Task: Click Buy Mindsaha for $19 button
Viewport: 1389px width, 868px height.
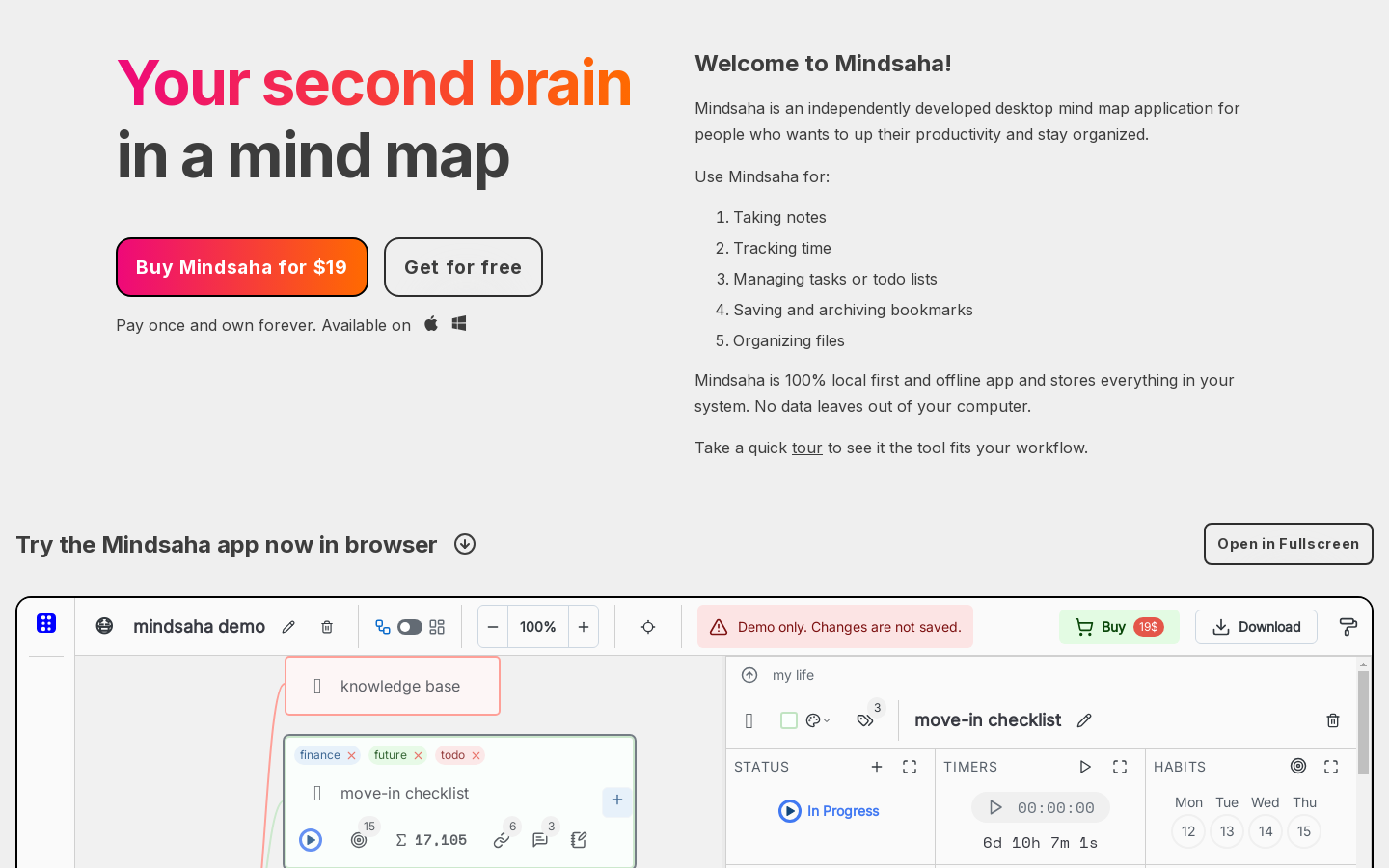Action: [242, 267]
